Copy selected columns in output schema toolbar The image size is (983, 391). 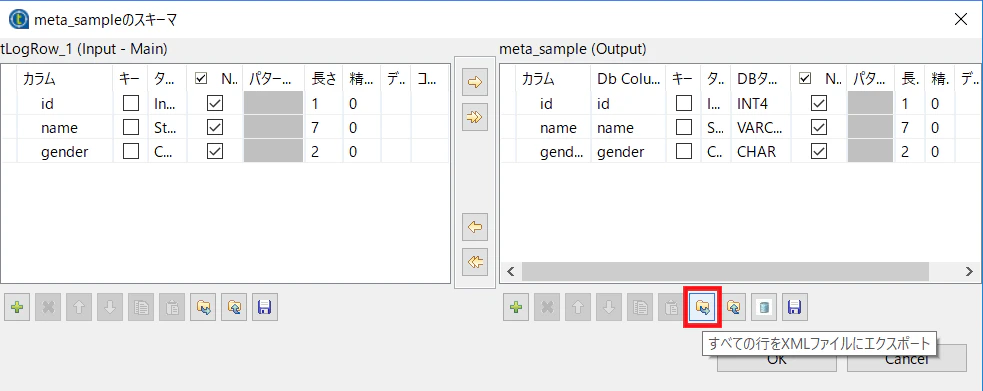[639, 308]
